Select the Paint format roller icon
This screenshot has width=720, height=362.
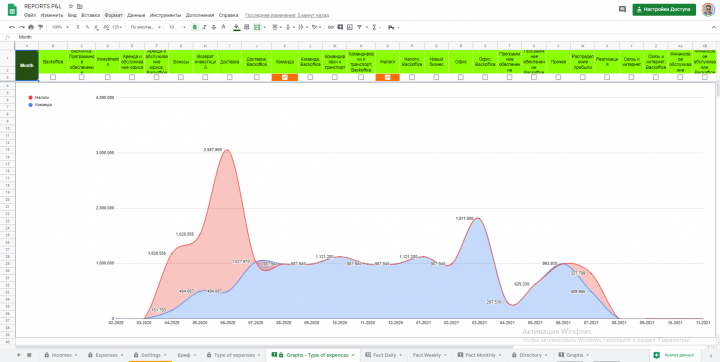tap(40, 28)
